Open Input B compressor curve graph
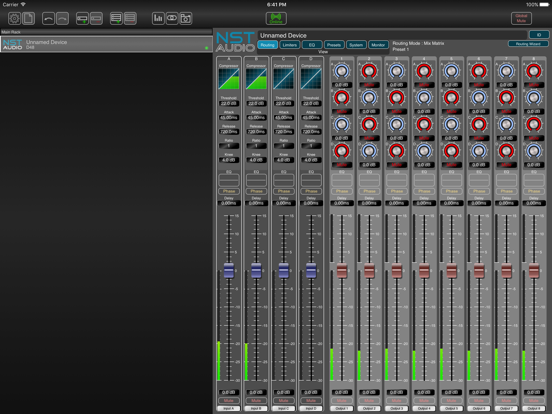The width and height of the screenshot is (552, 414). pyautogui.click(x=256, y=79)
